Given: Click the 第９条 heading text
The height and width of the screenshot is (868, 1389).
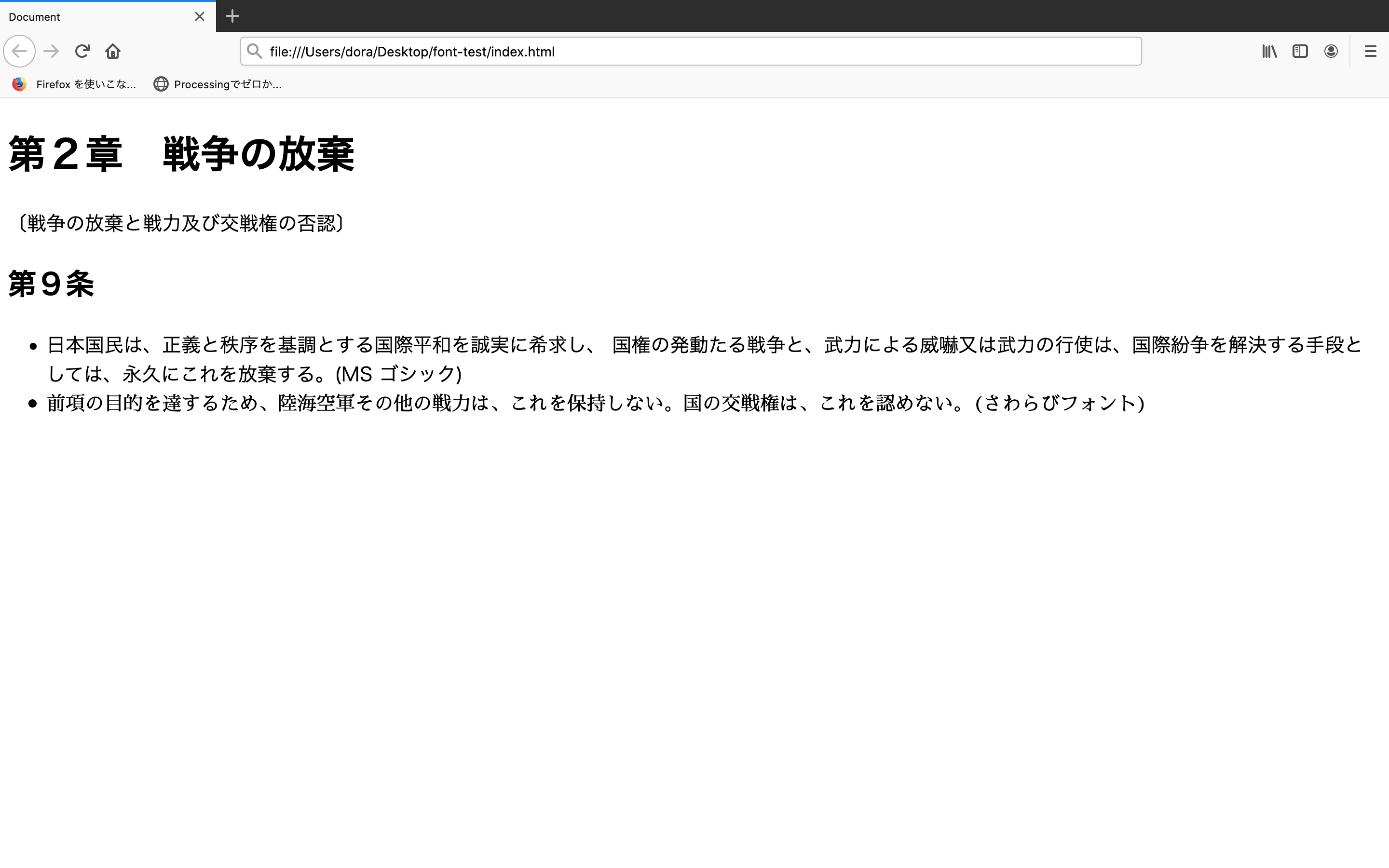Looking at the screenshot, I should coord(51,284).
